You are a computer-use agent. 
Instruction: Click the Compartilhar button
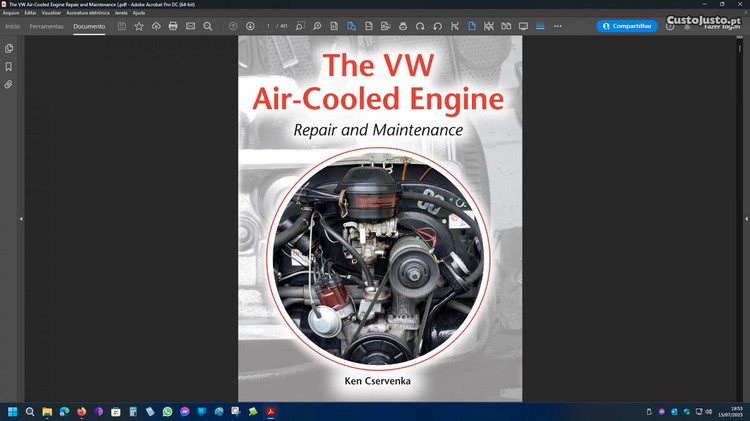pos(626,26)
